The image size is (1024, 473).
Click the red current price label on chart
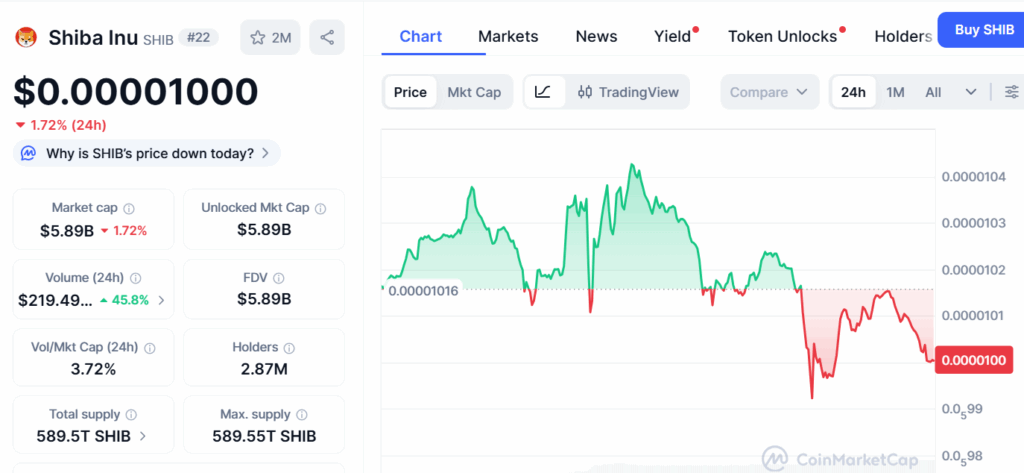[974, 360]
